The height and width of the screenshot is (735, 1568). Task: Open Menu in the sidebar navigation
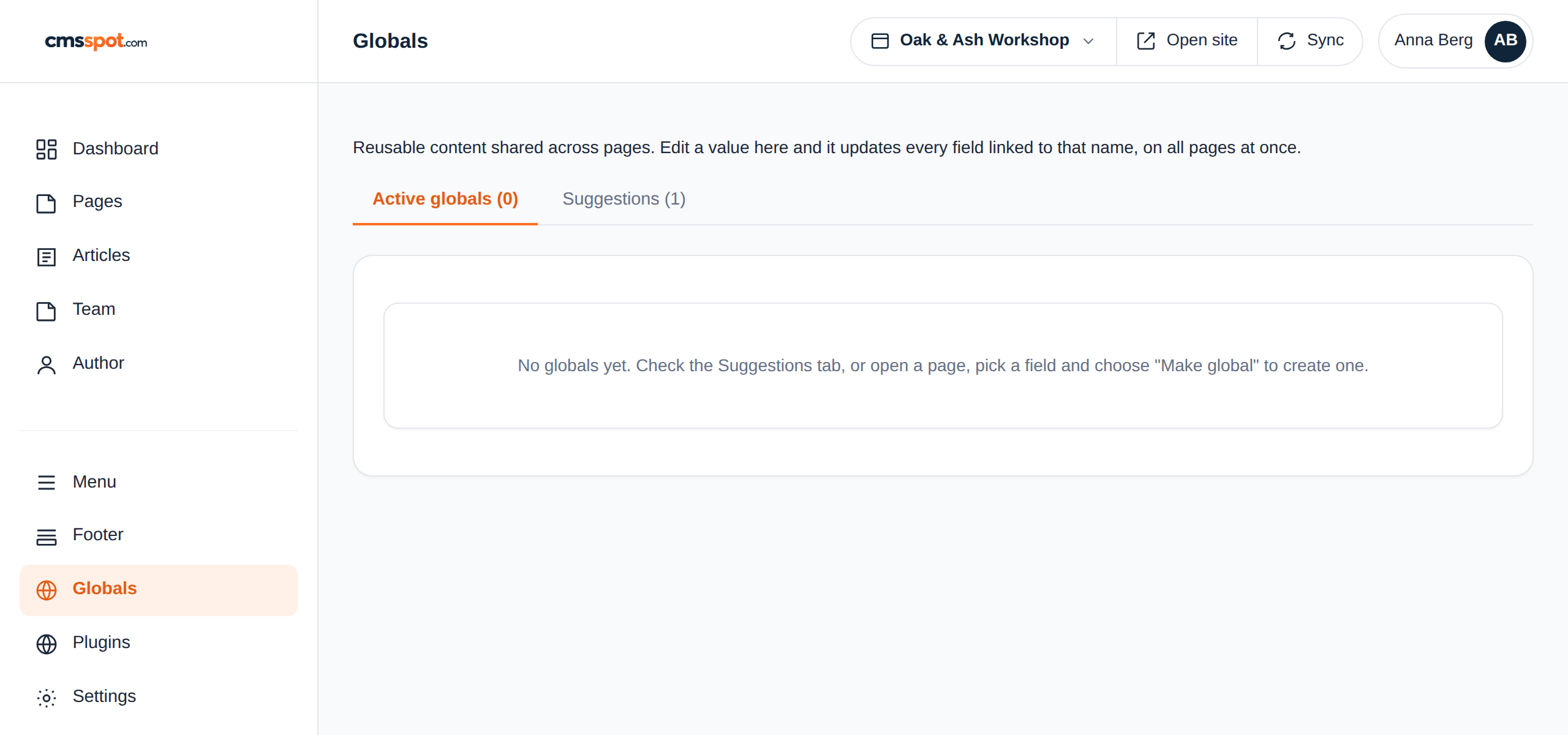[159, 482]
